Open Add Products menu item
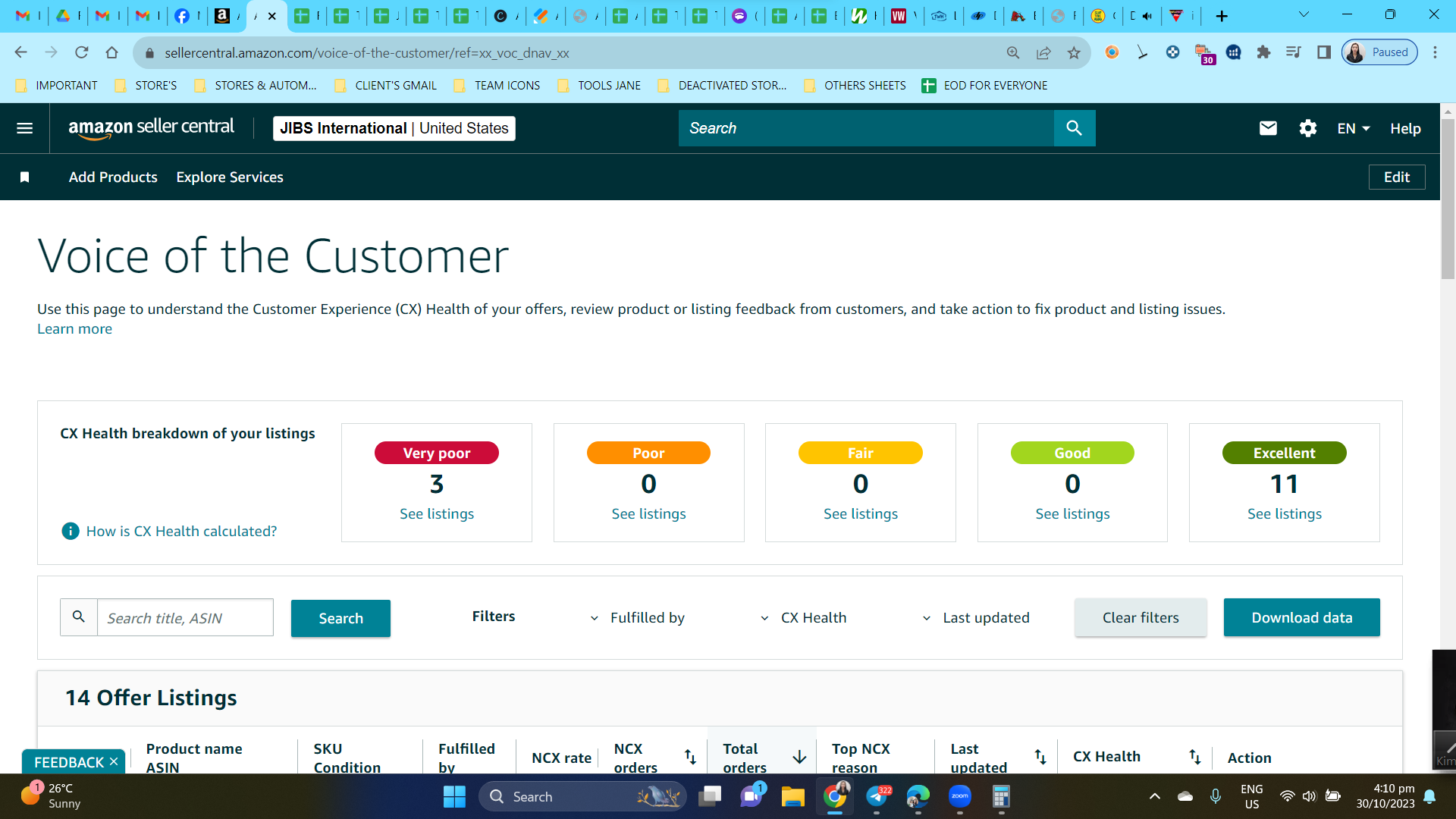 113,177
